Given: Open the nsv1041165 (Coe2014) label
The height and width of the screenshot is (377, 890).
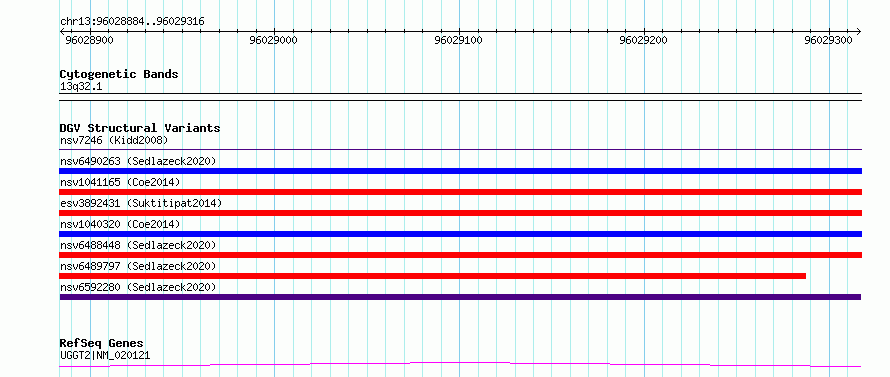Looking at the screenshot, I should tap(120, 182).
